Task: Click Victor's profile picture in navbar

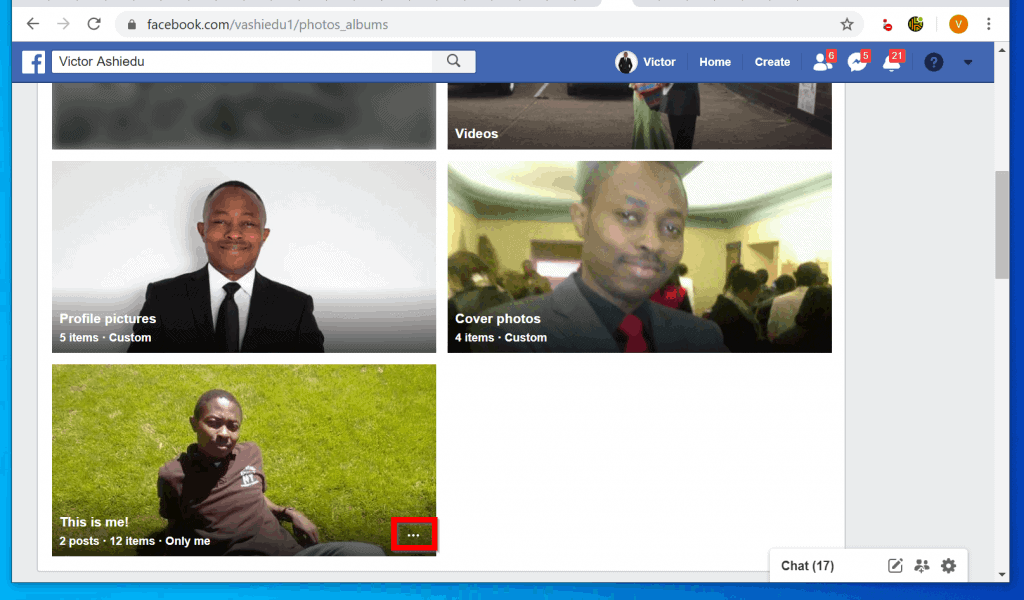Action: [x=626, y=62]
